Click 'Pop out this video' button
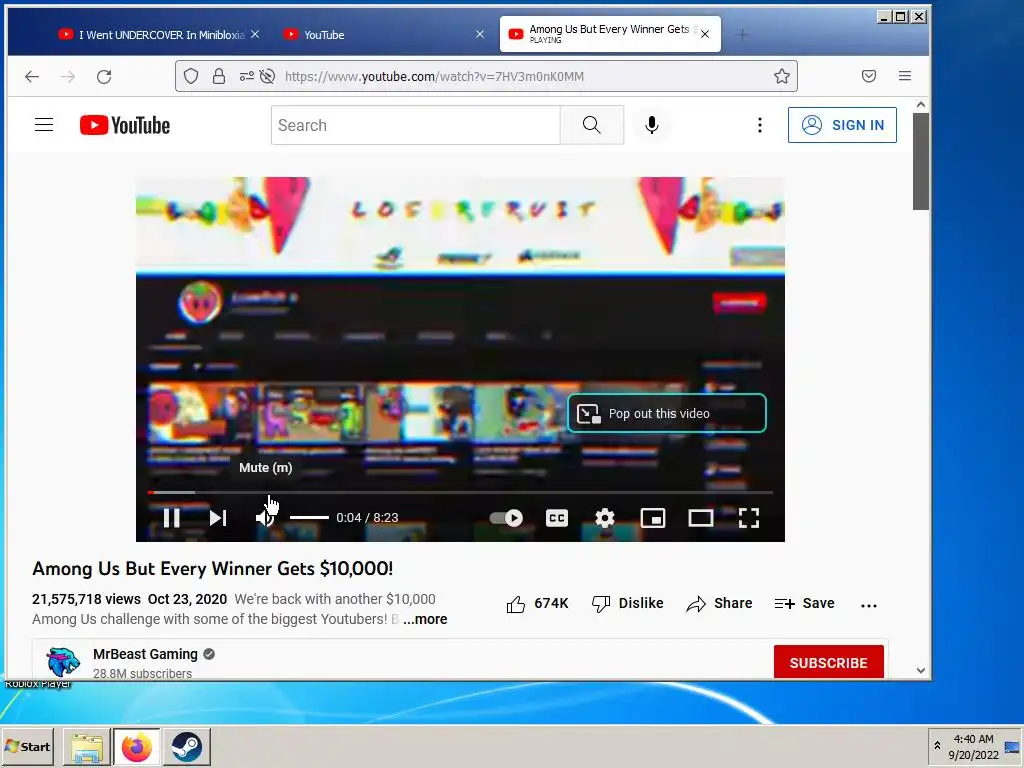The width and height of the screenshot is (1024, 768). tap(667, 413)
